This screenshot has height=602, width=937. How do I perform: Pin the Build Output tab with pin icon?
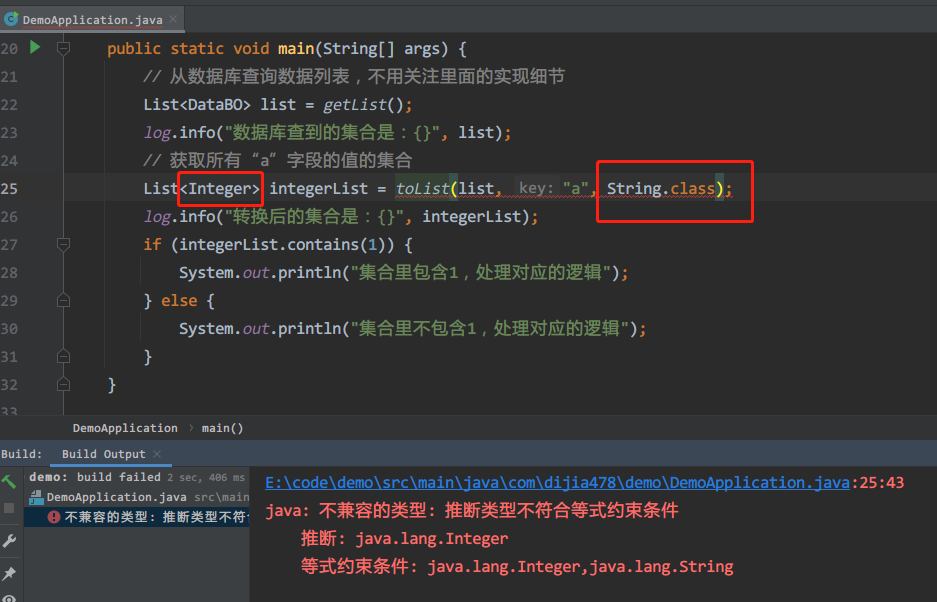[9, 573]
